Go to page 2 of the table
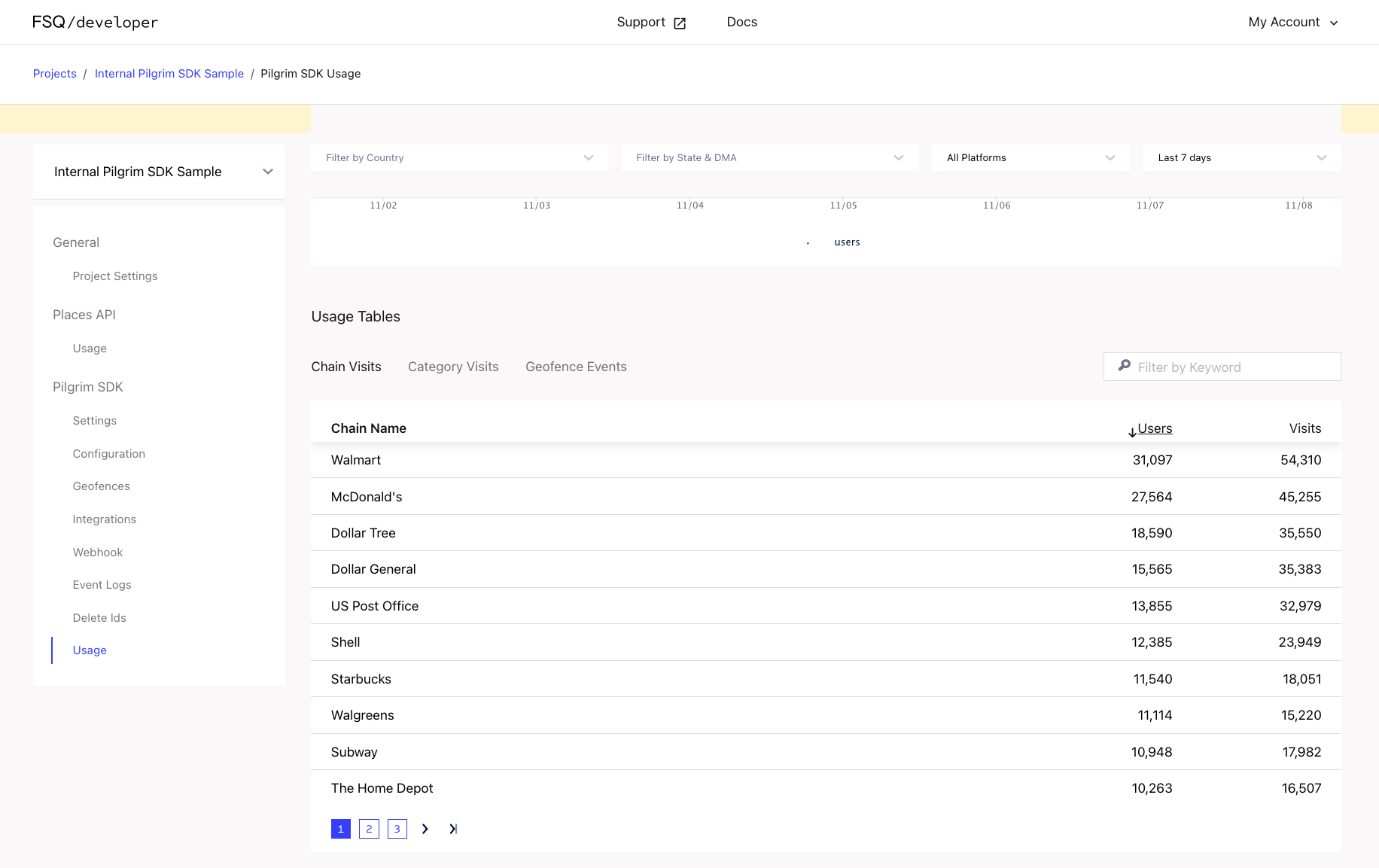This screenshot has height=868, width=1379. click(369, 829)
